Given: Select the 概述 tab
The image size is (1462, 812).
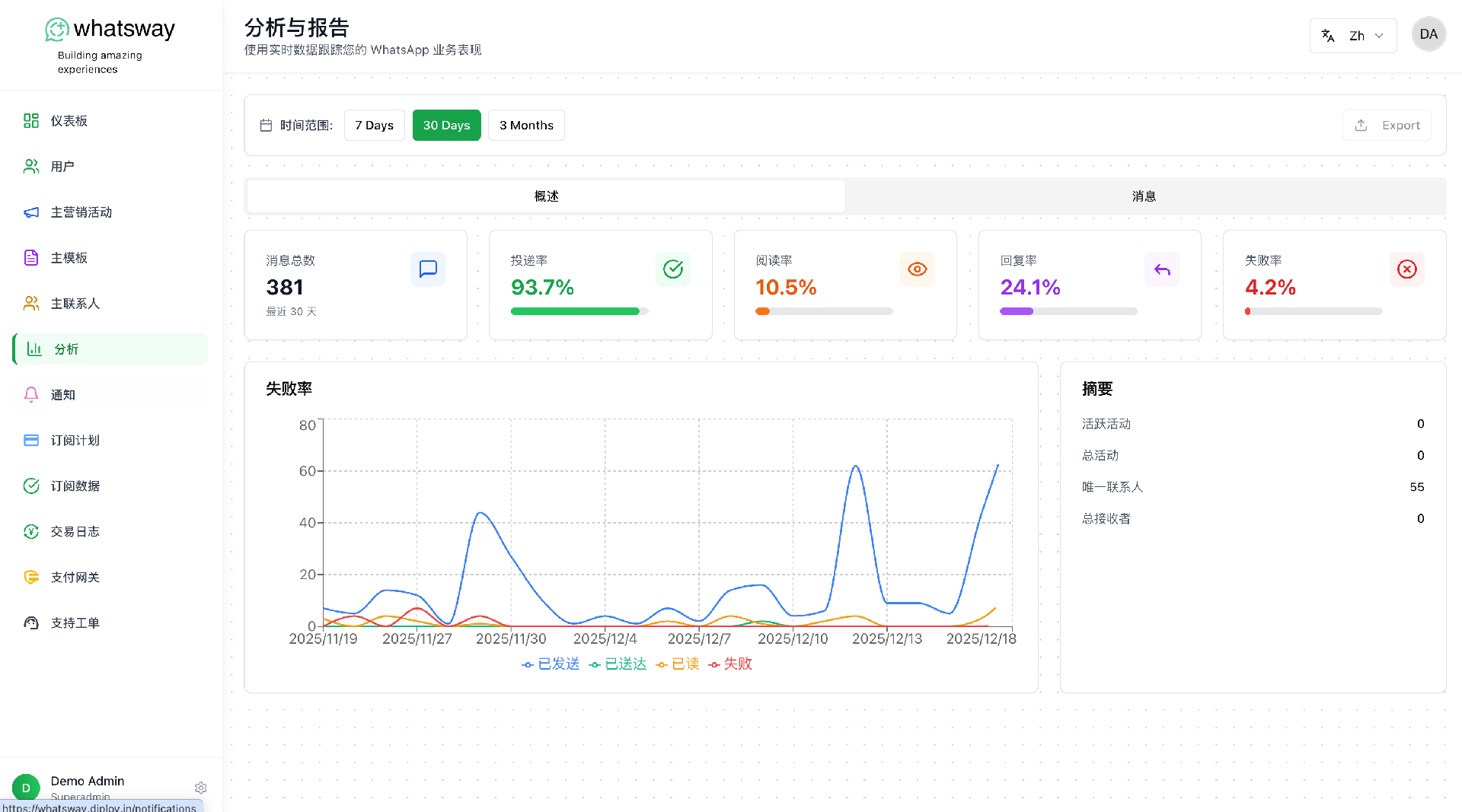Looking at the screenshot, I should pos(546,196).
